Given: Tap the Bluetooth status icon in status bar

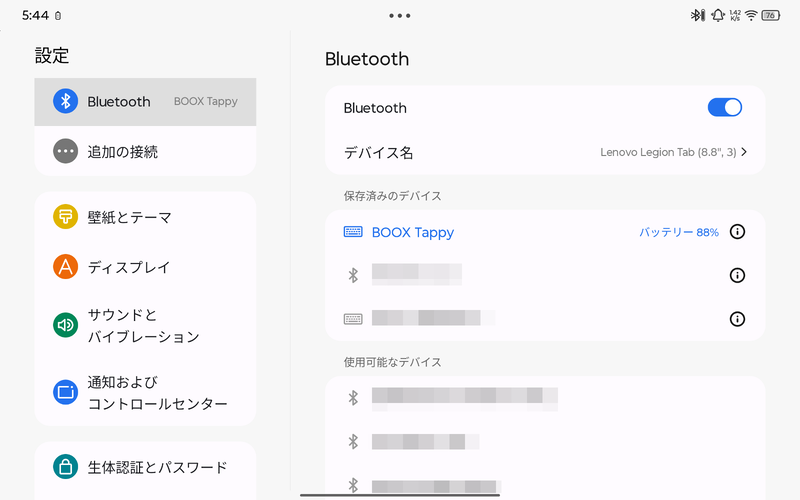Looking at the screenshot, I should coord(697,15).
